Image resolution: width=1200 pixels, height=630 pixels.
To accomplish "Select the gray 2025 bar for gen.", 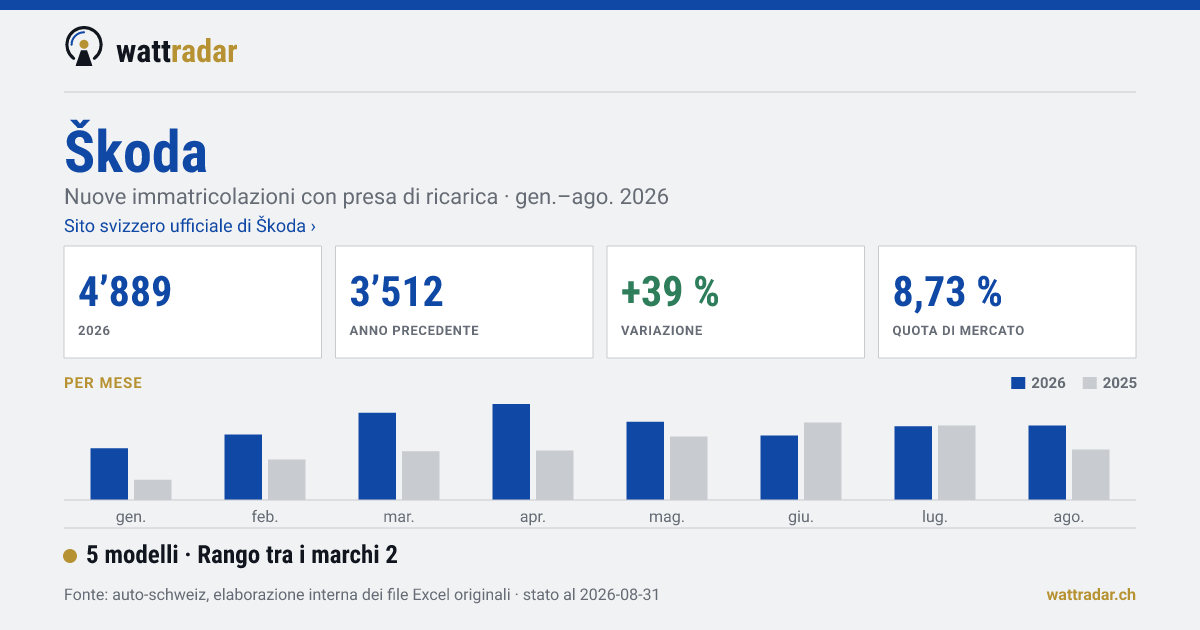I will (153, 490).
